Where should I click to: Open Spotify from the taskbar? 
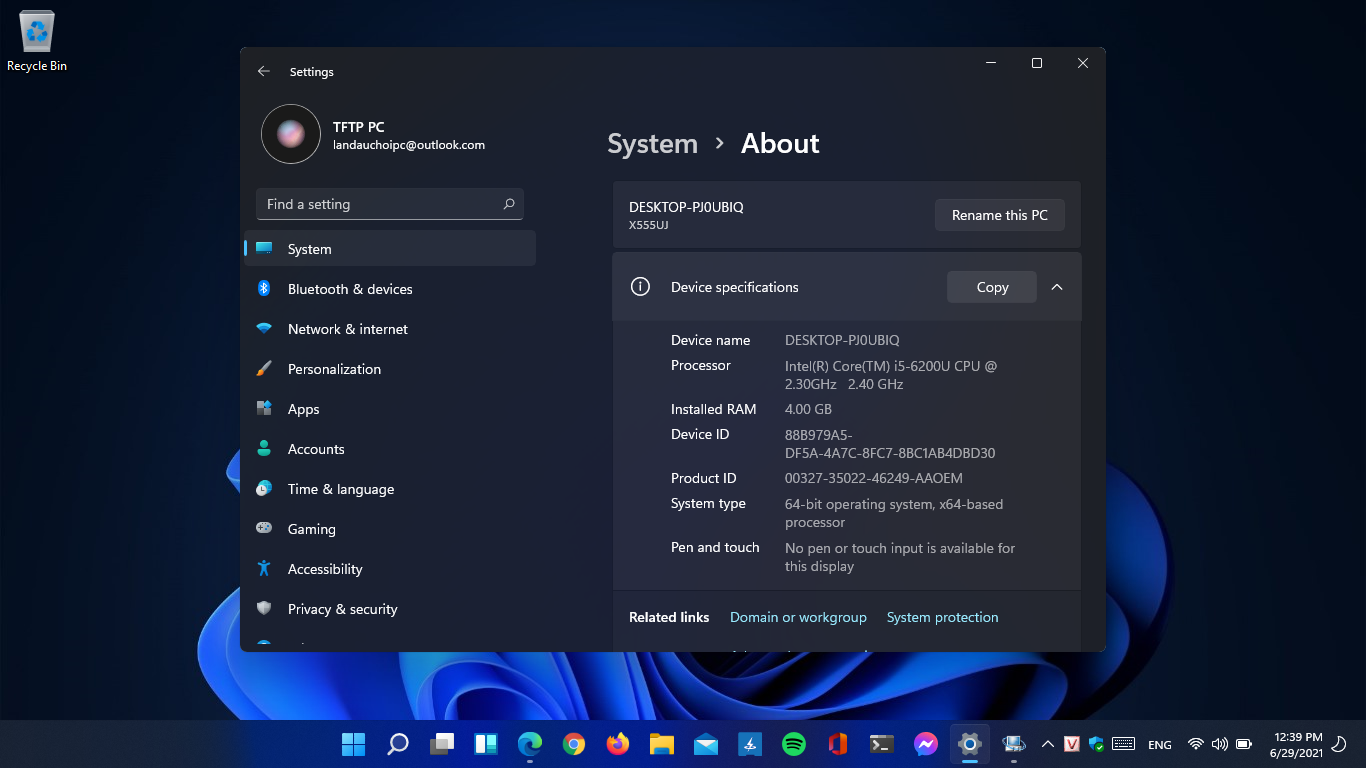(794, 744)
